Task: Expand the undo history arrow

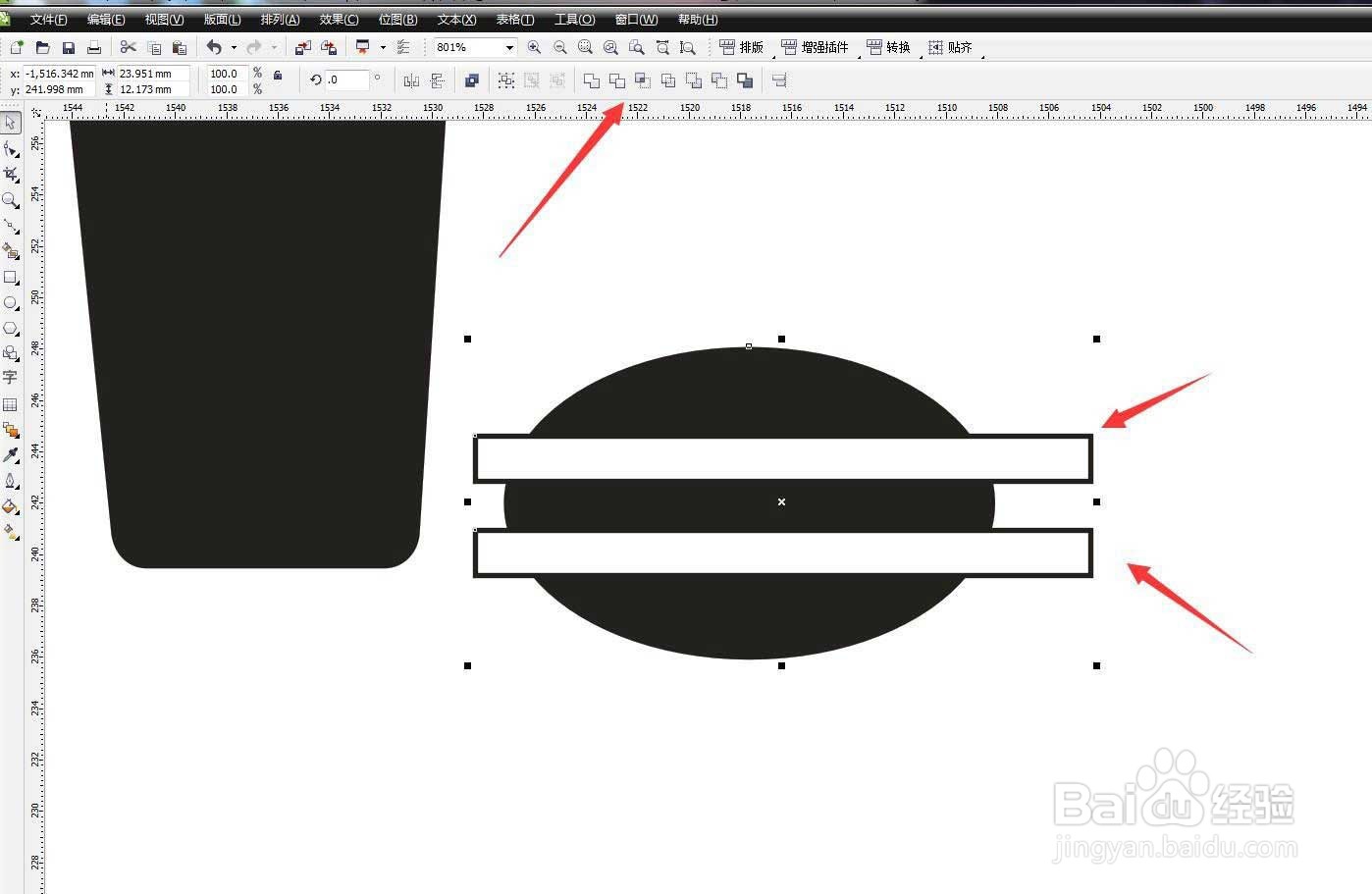Action: click(234, 47)
